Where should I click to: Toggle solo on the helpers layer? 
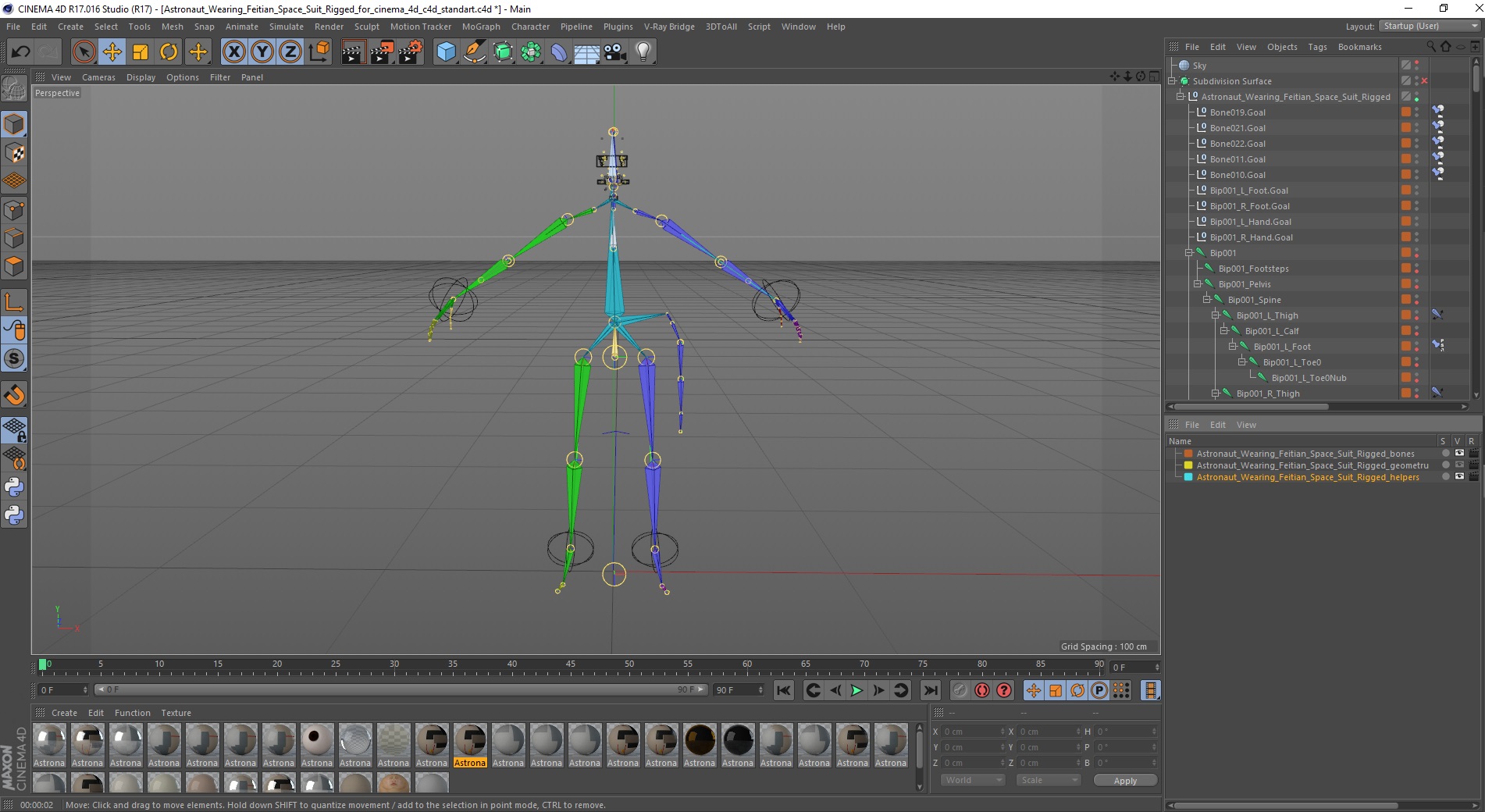(x=1445, y=476)
